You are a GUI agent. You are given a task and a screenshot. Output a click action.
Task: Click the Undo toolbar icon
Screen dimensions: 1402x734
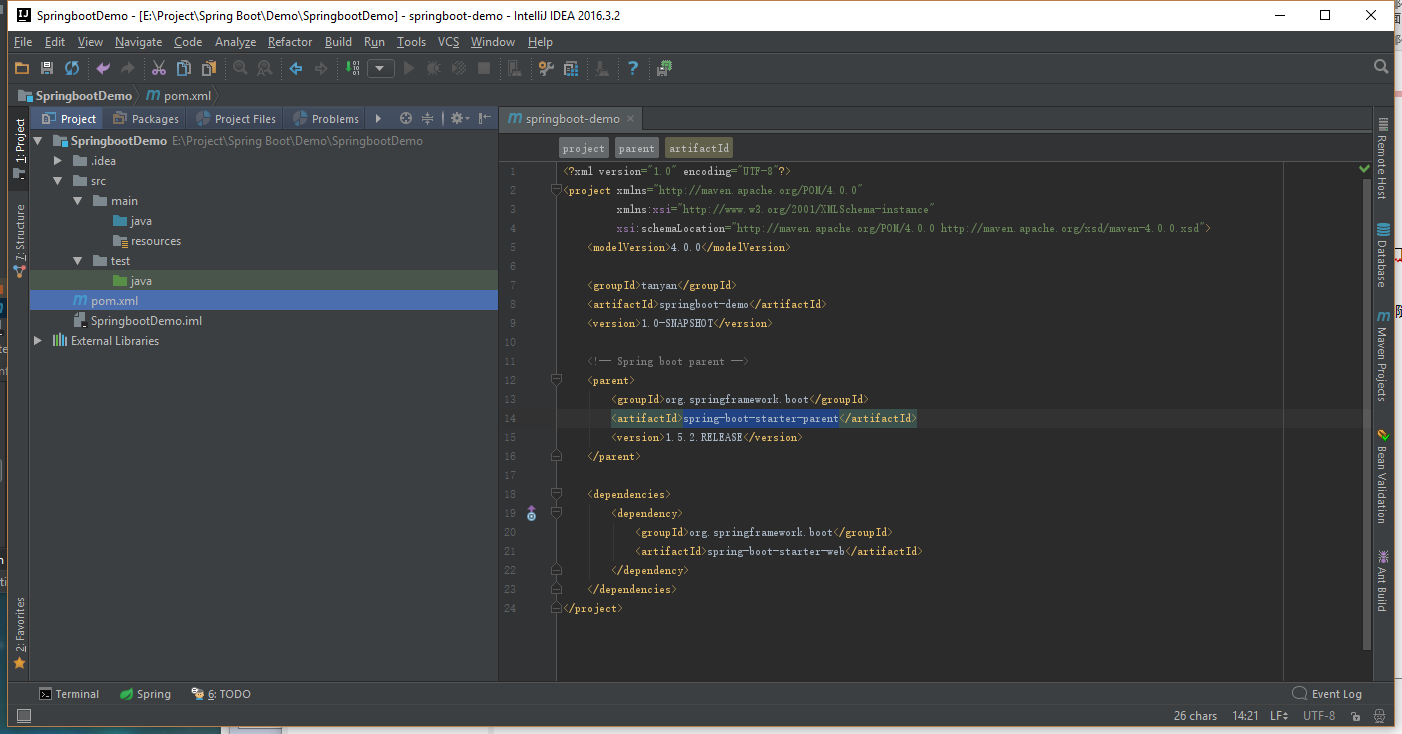103,68
